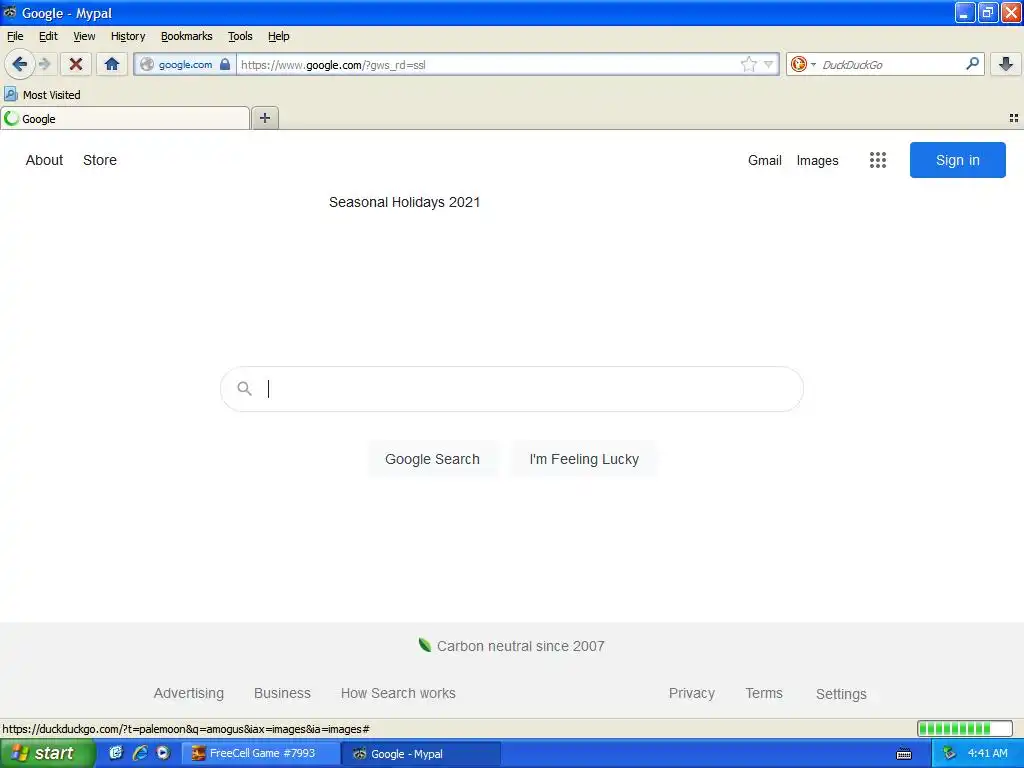Click the magnifier in DuckDuckGo search box
Image resolution: width=1024 pixels, height=768 pixels.
coord(972,63)
